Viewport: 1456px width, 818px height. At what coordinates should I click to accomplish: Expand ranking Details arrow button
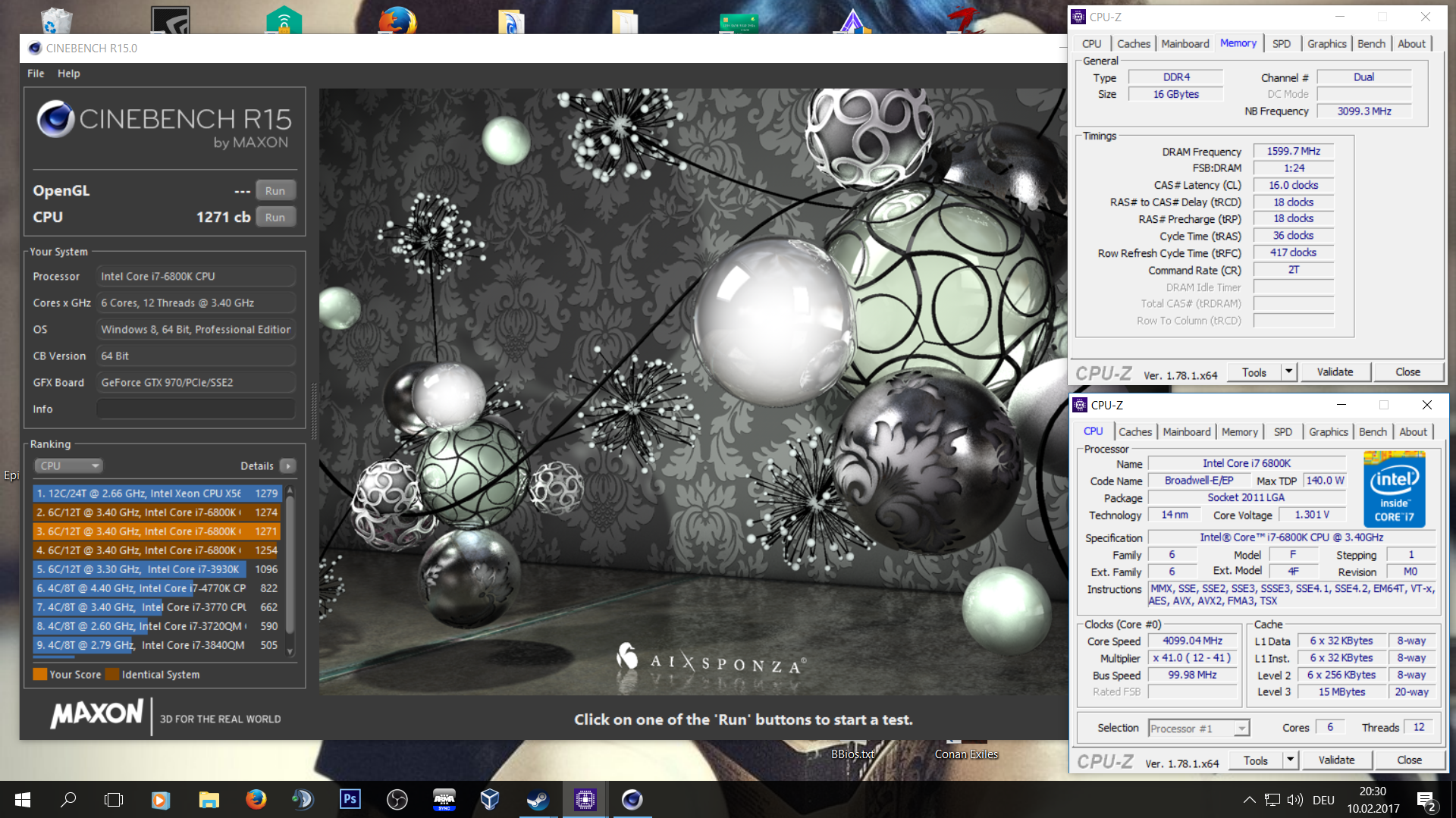point(288,465)
